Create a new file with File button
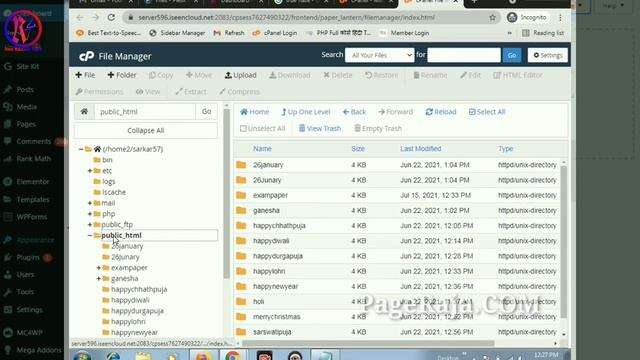This screenshot has width=640, height=360. pos(85,75)
